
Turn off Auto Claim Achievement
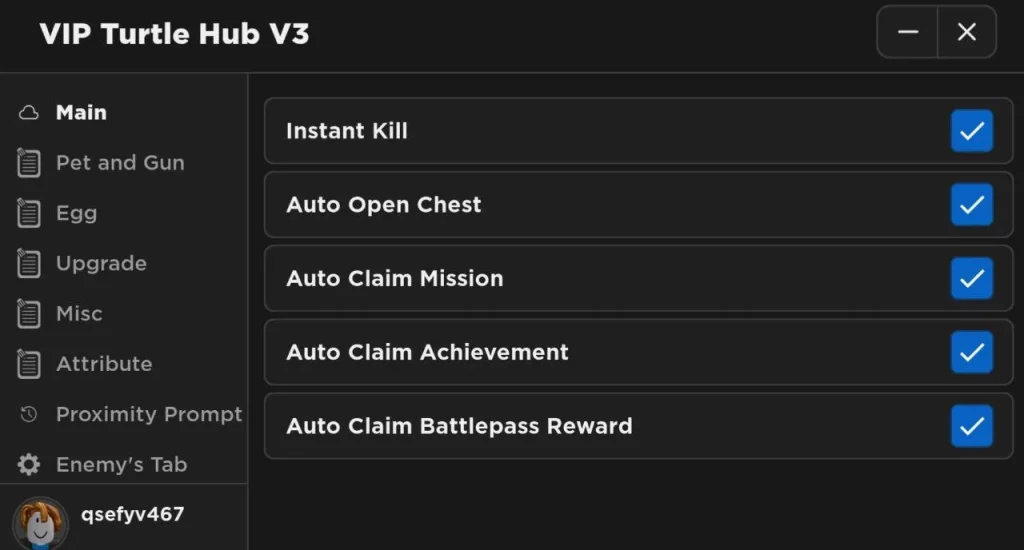tap(971, 352)
